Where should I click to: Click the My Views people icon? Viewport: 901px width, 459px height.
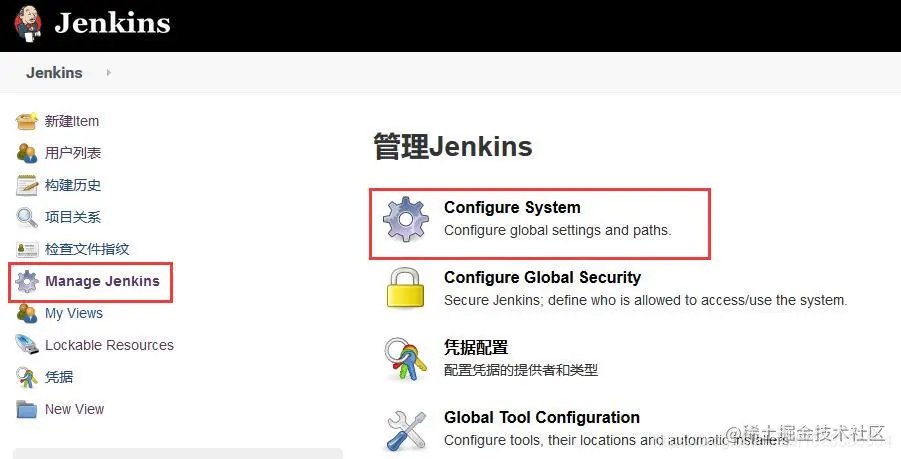click(x=26, y=314)
